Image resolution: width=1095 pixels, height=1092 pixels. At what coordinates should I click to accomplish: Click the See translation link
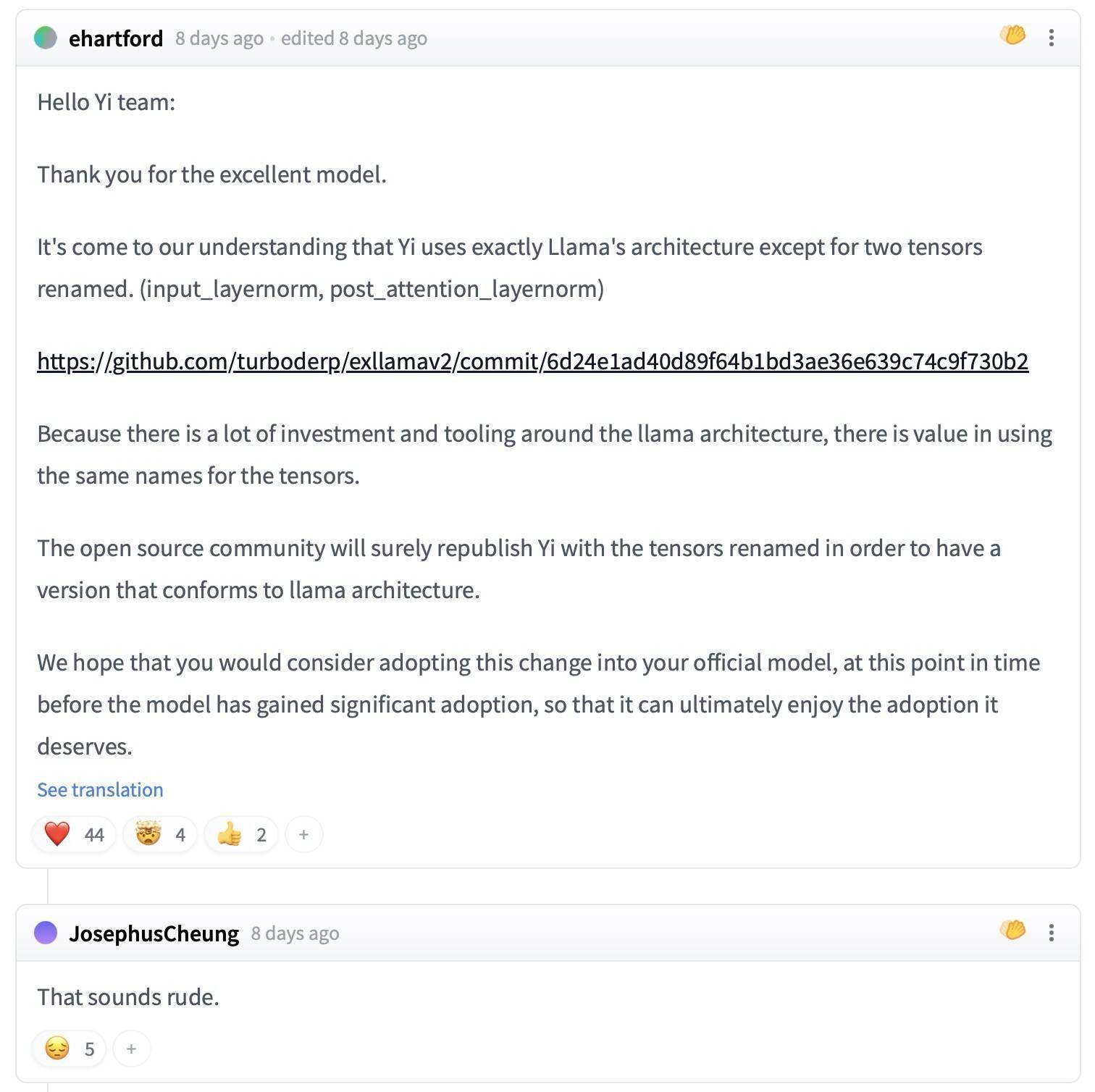100,789
